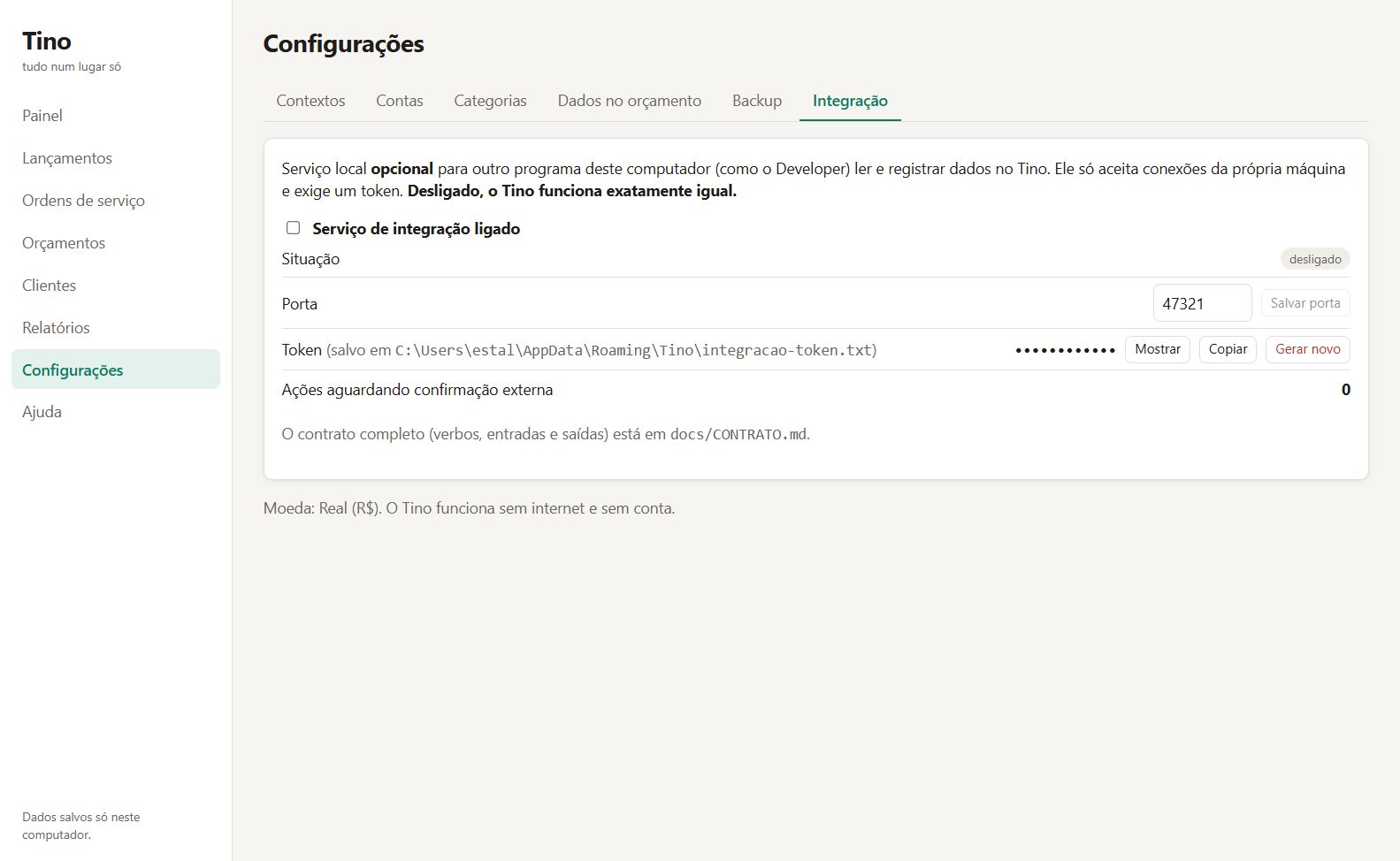Select Configurações in the sidebar

116,370
